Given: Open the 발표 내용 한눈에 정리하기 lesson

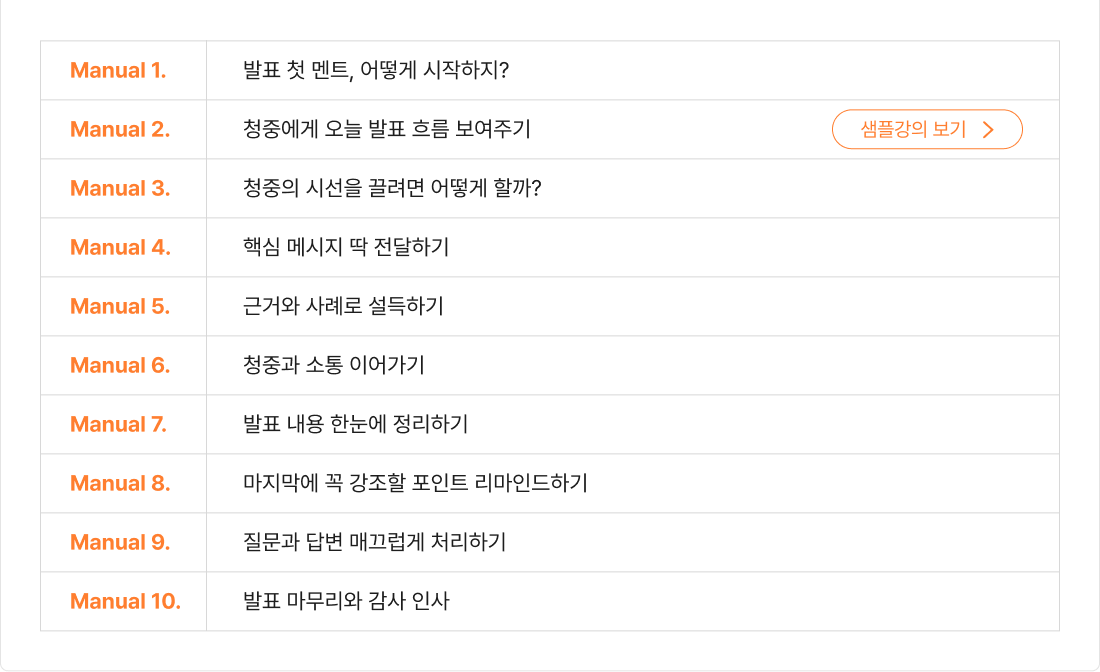Looking at the screenshot, I should 355,424.
